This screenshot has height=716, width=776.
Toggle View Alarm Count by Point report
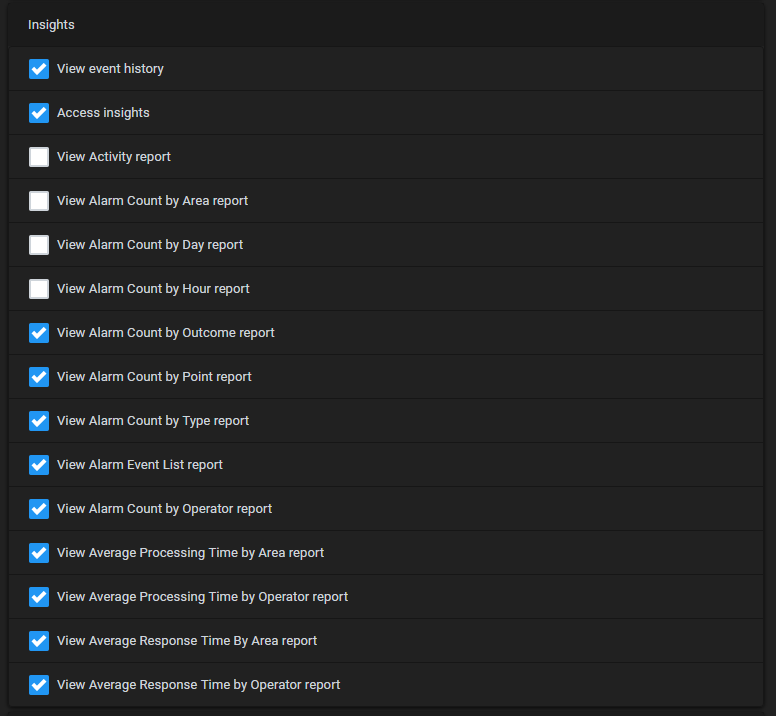tap(39, 377)
